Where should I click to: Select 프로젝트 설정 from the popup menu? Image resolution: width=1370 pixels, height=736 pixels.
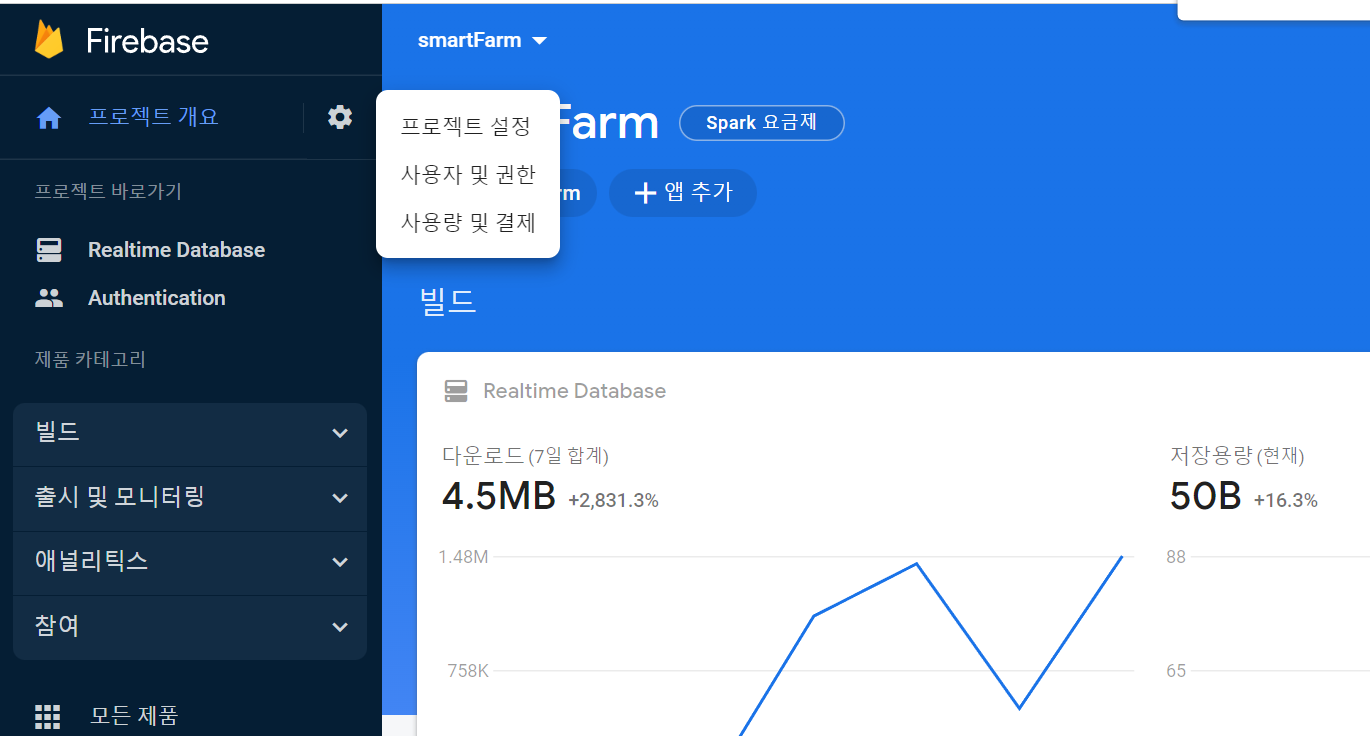click(x=466, y=126)
